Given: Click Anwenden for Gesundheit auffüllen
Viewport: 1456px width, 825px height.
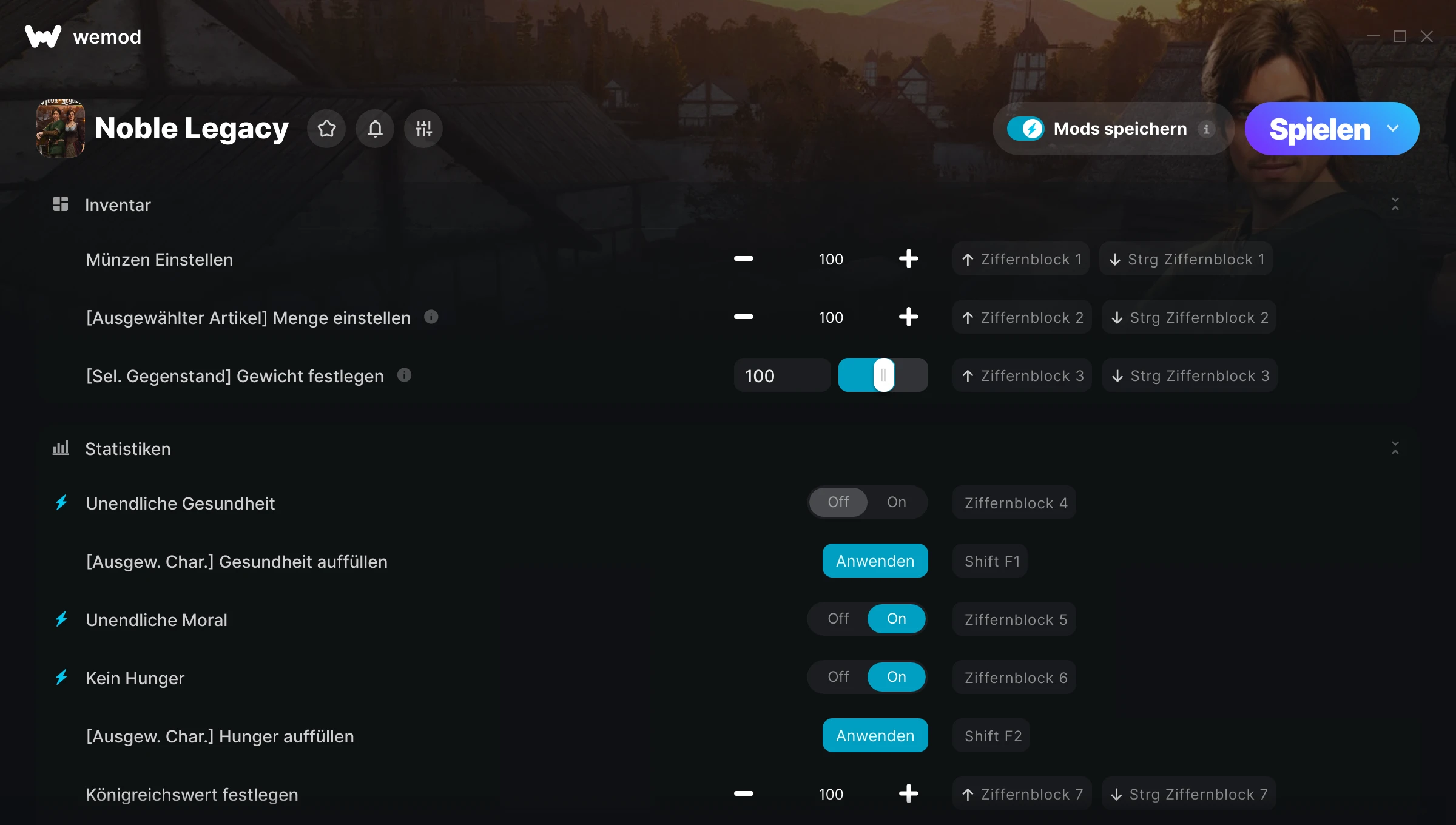Looking at the screenshot, I should point(875,561).
